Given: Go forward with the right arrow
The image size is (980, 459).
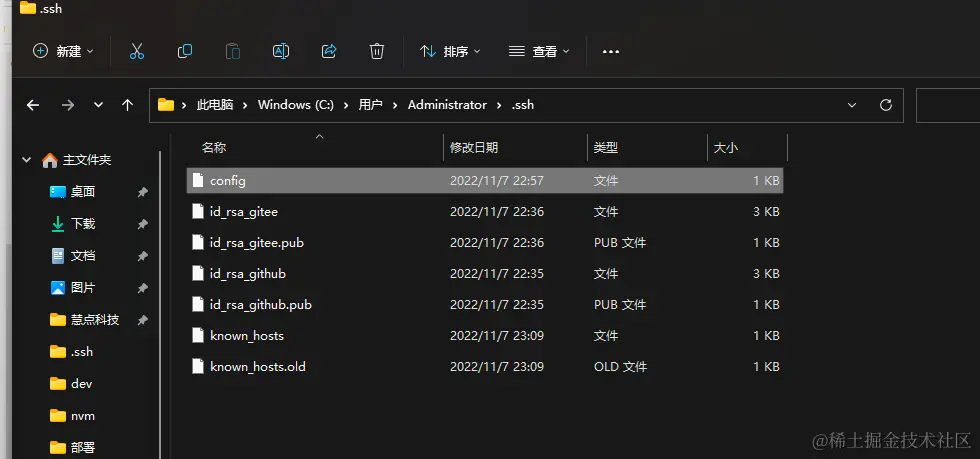Looking at the screenshot, I should 68,105.
